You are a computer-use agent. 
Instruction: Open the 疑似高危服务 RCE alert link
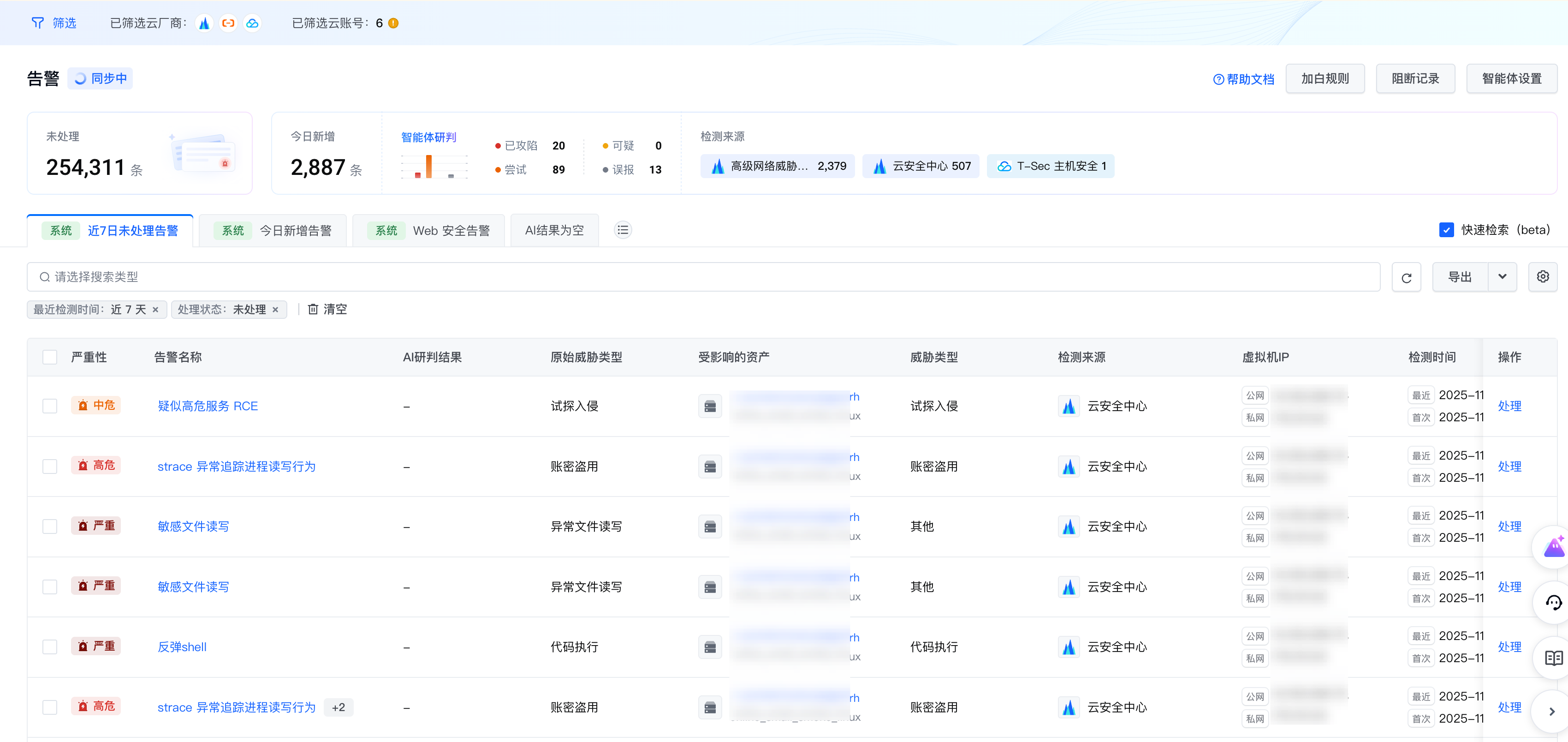tap(208, 407)
